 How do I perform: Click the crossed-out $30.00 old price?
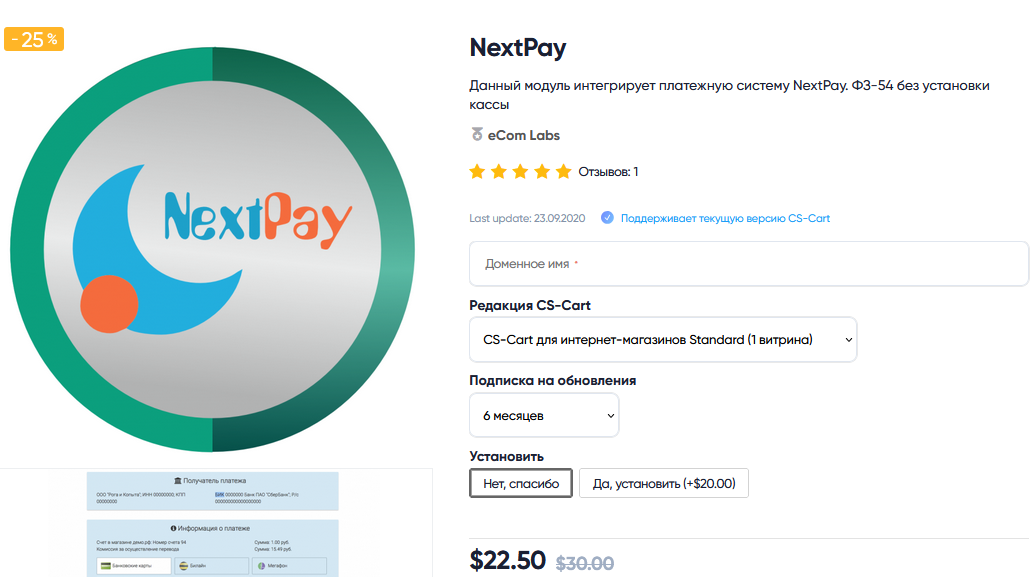click(585, 563)
